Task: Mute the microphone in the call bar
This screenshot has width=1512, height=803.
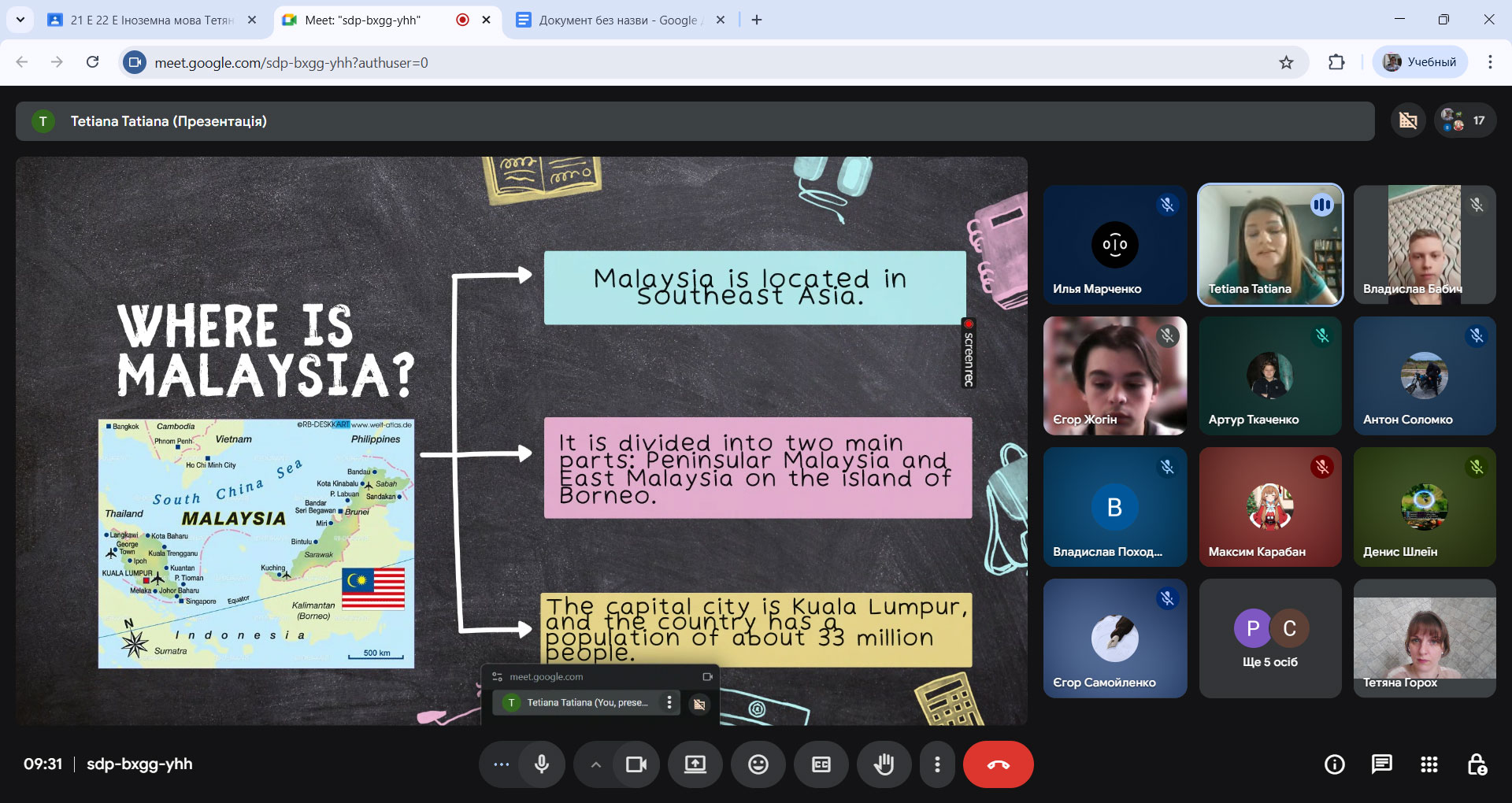Action: [x=542, y=764]
